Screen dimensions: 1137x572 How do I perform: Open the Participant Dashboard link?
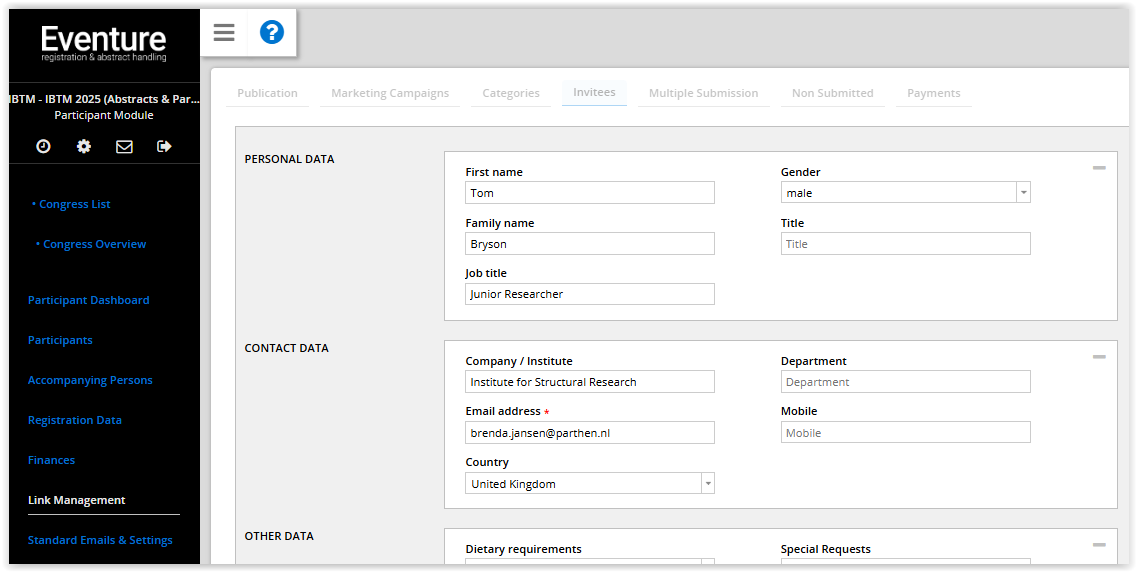click(x=88, y=300)
